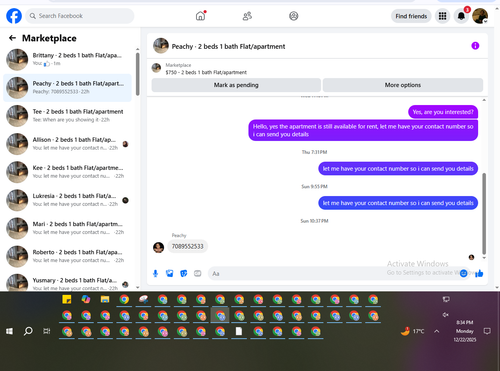
Task: Open the notifications bell
Action: coord(461,16)
